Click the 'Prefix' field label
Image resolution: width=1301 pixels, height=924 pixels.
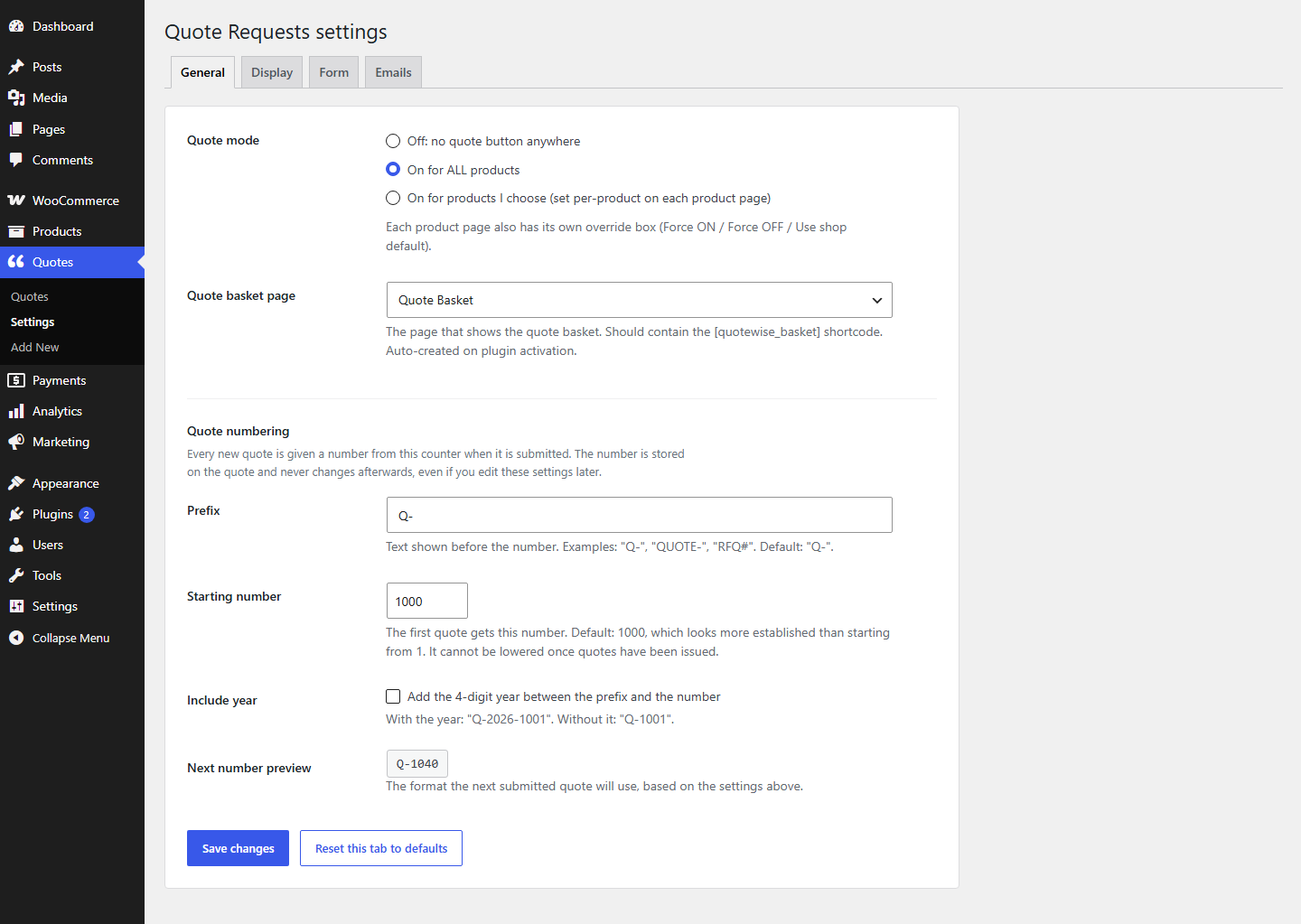203,510
